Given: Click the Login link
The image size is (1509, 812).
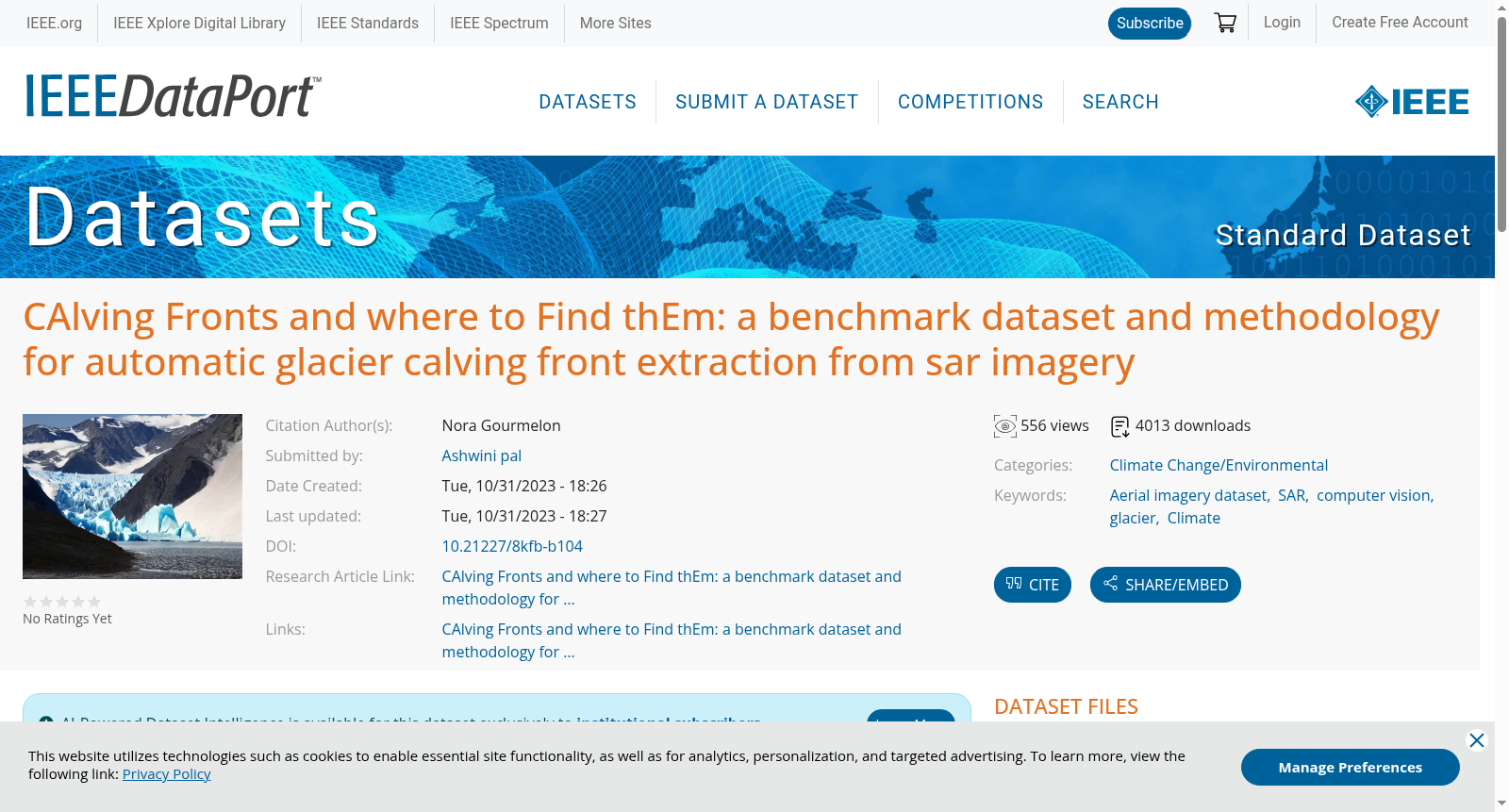Looking at the screenshot, I should click(x=1282, y=22).
